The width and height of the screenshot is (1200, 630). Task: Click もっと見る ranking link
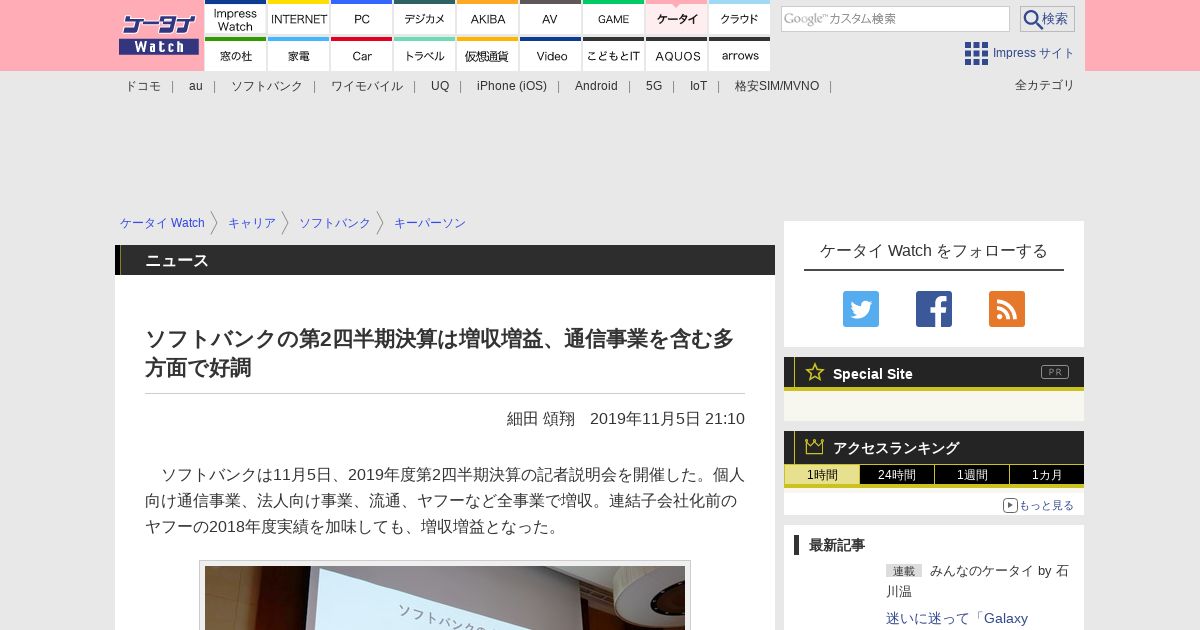[x=1046, y=506]
